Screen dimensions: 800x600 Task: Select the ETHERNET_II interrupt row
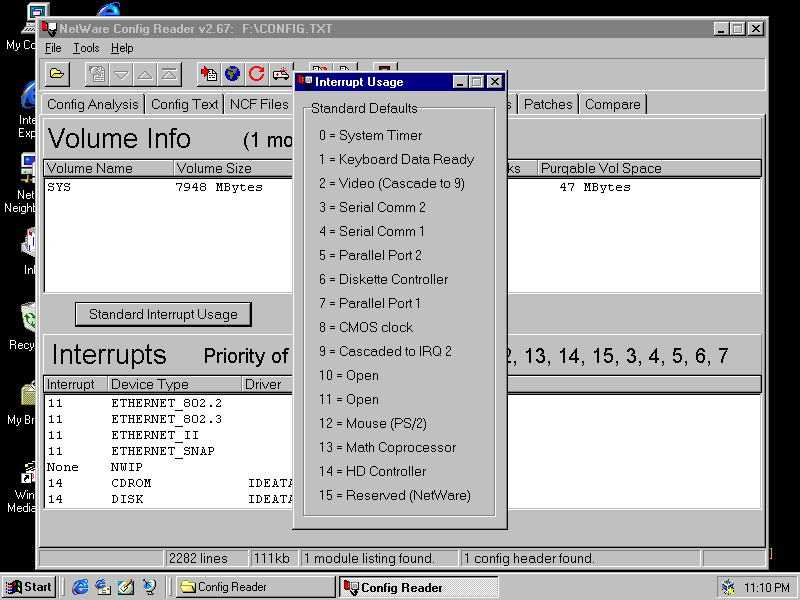pos(169,435)
